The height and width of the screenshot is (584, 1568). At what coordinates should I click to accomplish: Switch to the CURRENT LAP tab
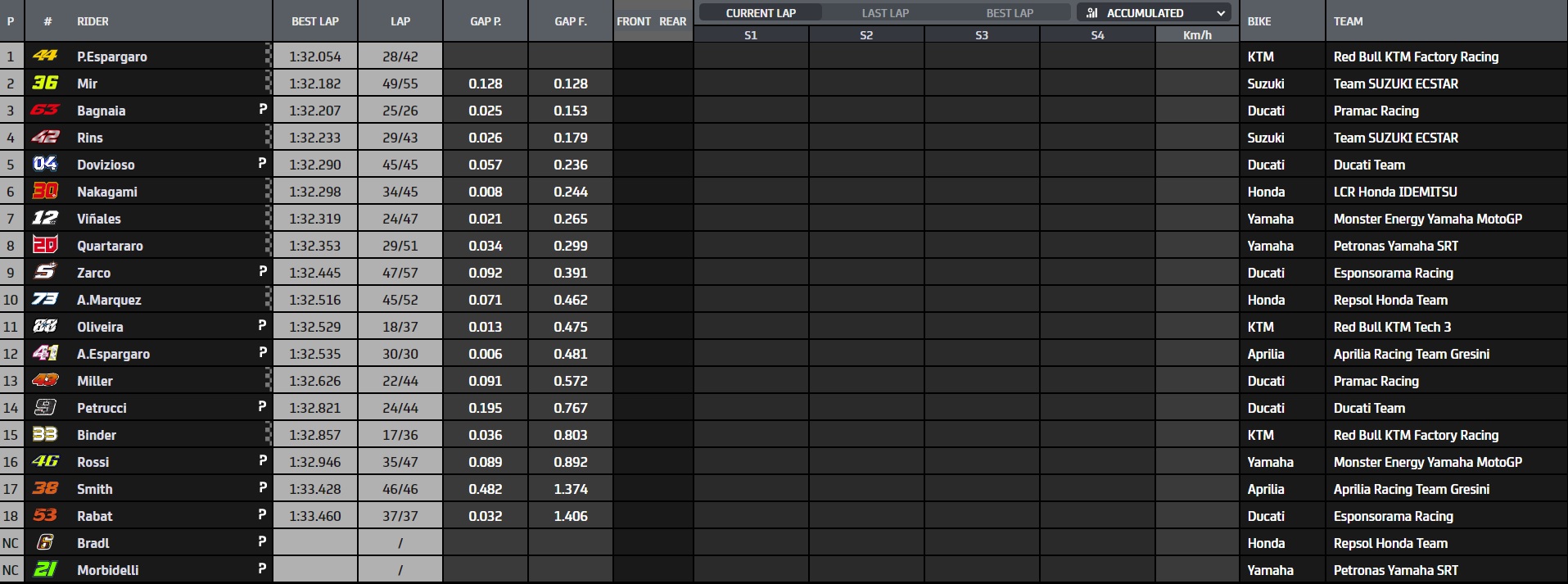coord(761,13)
